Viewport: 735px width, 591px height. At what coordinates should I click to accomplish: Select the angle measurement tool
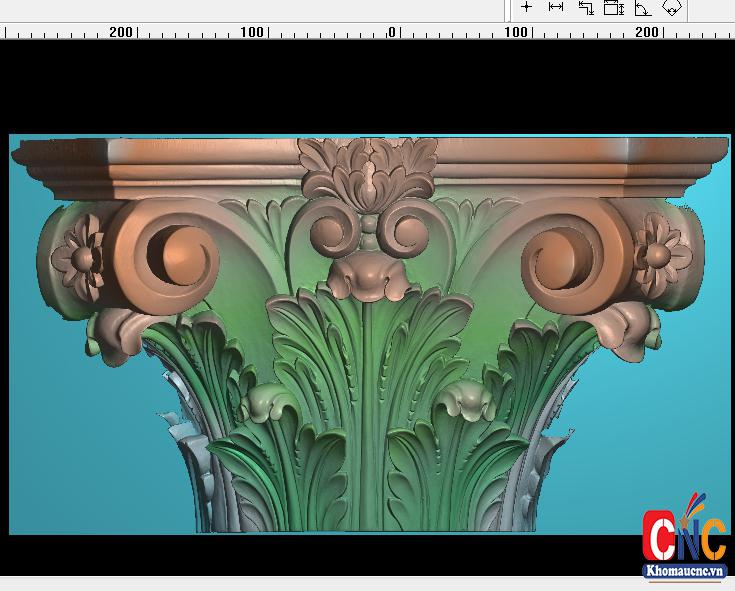[x=642, y=8]
